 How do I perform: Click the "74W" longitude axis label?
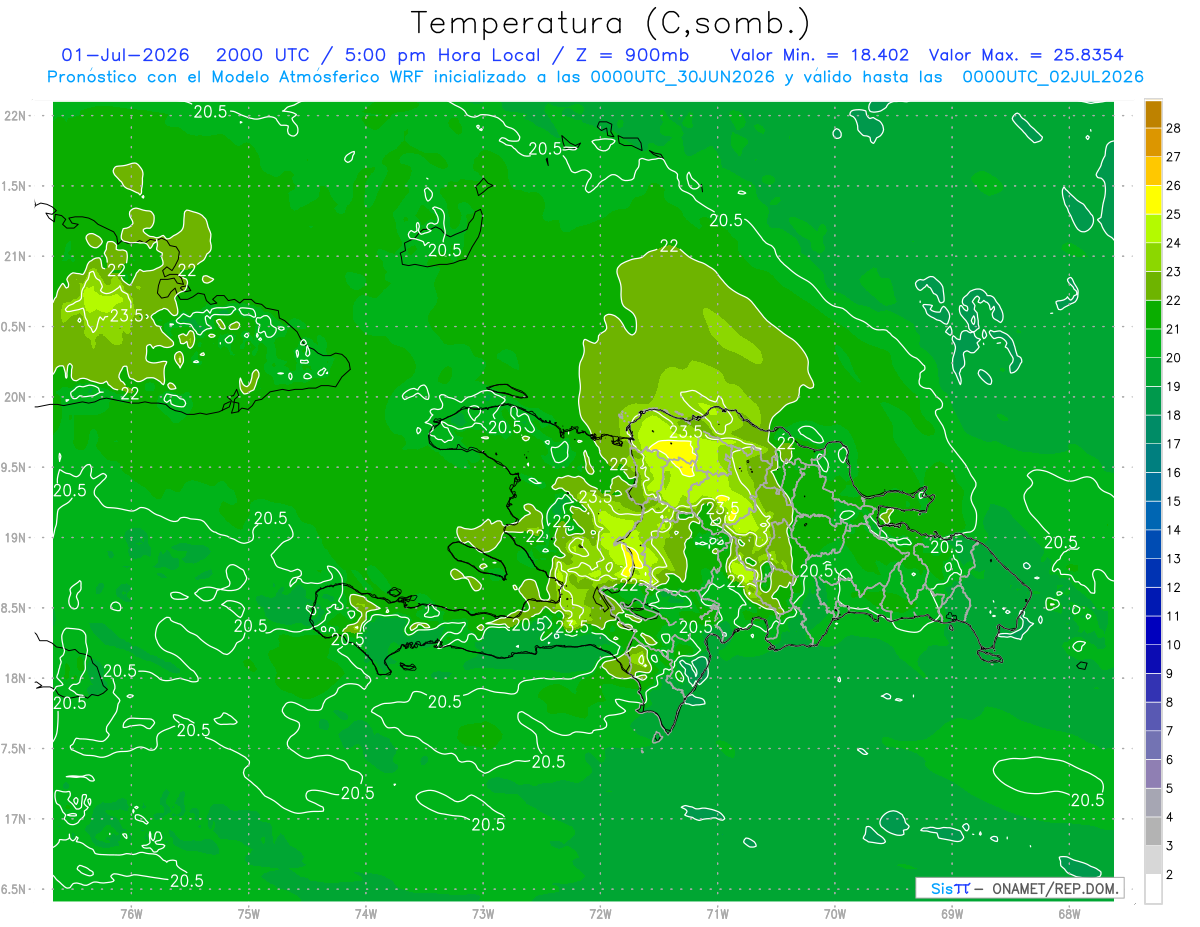(366, 913)
